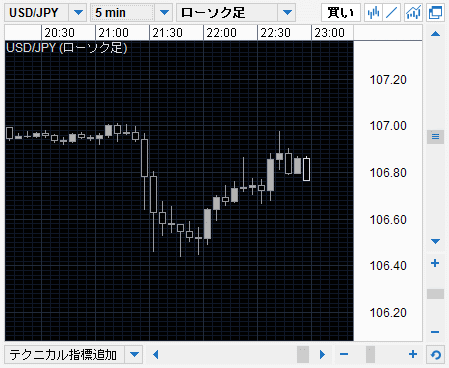
Task: Reset the chart view with refresh icon
Action: tap(435, 355)
